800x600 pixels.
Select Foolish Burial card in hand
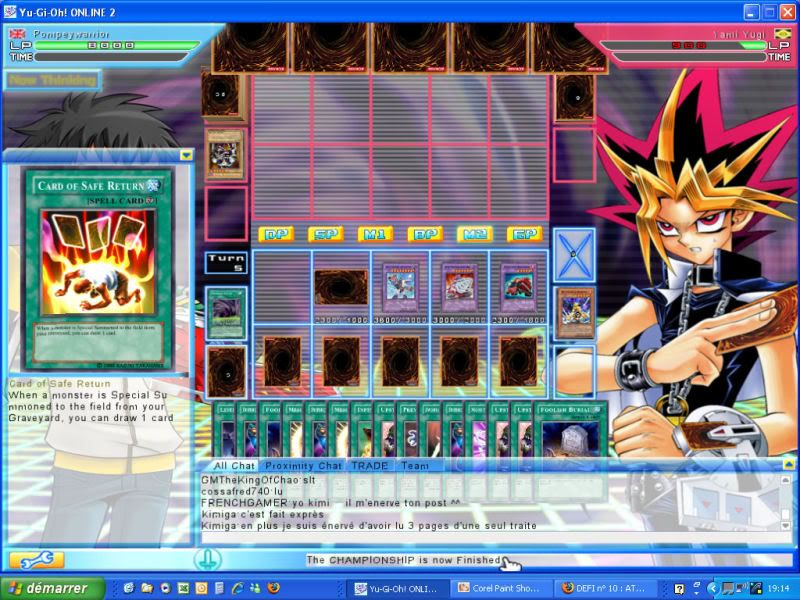[x=571, y=429]
